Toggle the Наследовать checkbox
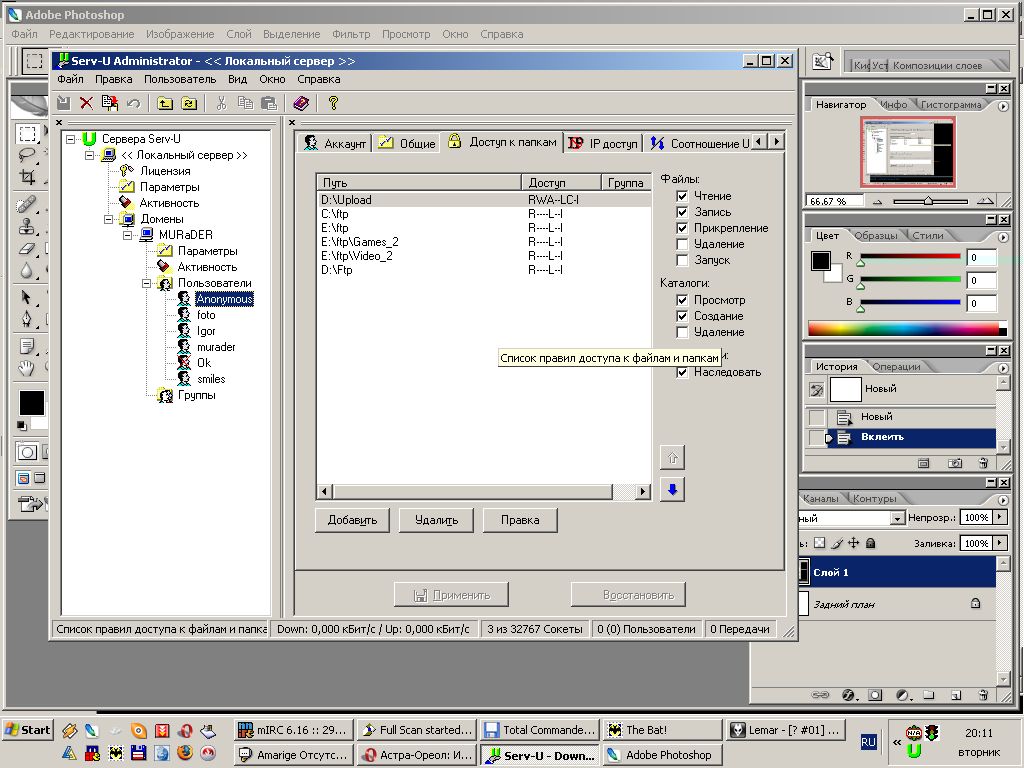 pyautogui.click(x=682, y=372)
